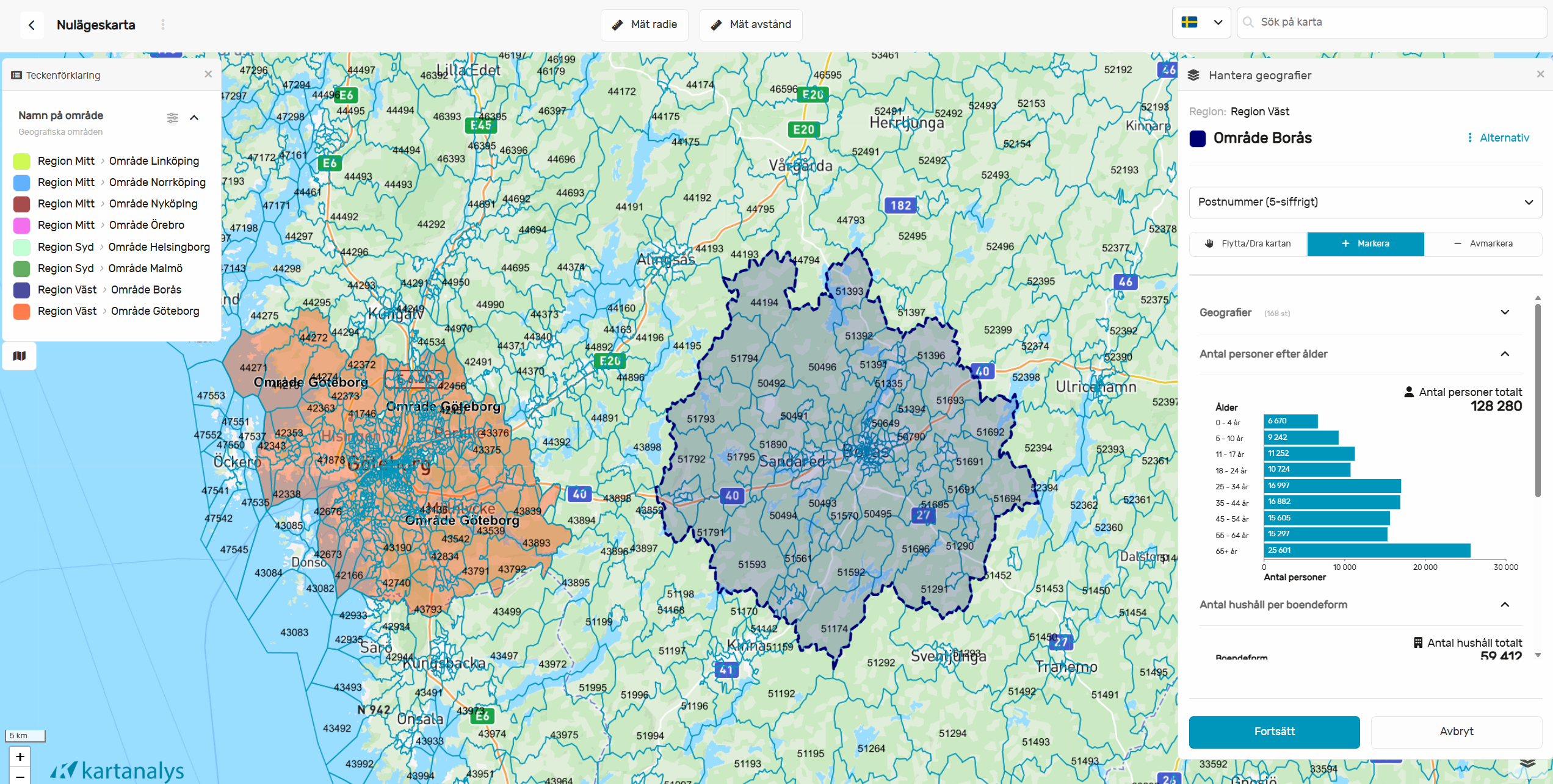Click the back arrow beside Nulägeskarta
1553x784 pixels.
[x=32, y=25]
